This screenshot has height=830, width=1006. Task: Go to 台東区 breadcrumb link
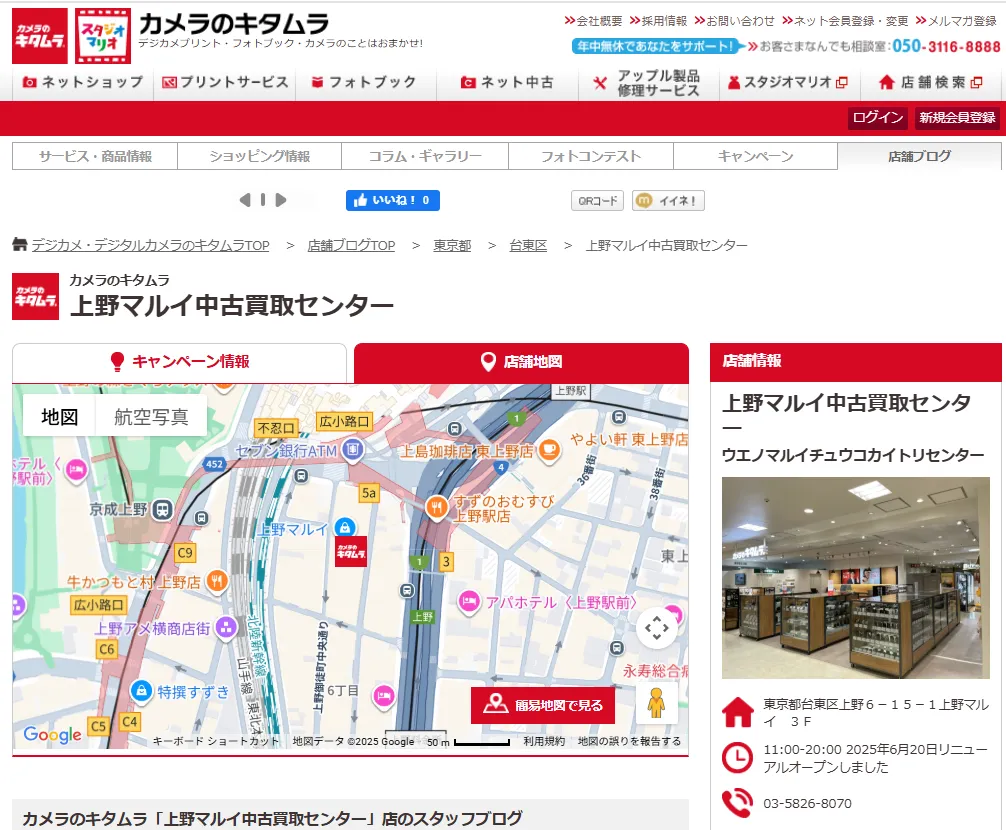pos(528,245)
